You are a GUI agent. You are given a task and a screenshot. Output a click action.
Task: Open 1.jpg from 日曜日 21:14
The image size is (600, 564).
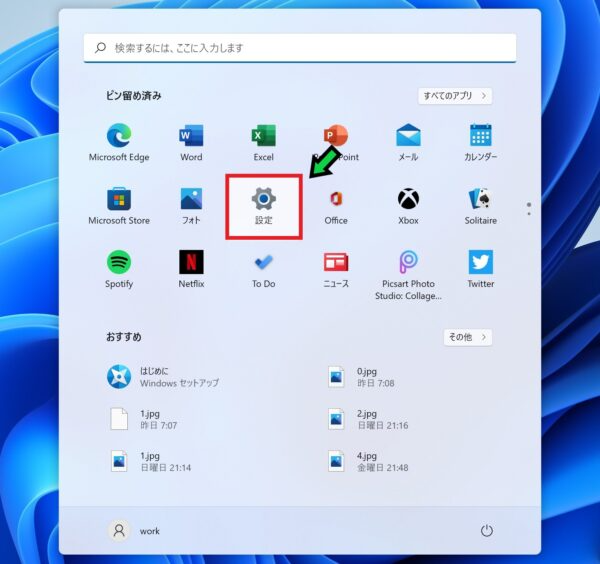[x=150, y=461]
